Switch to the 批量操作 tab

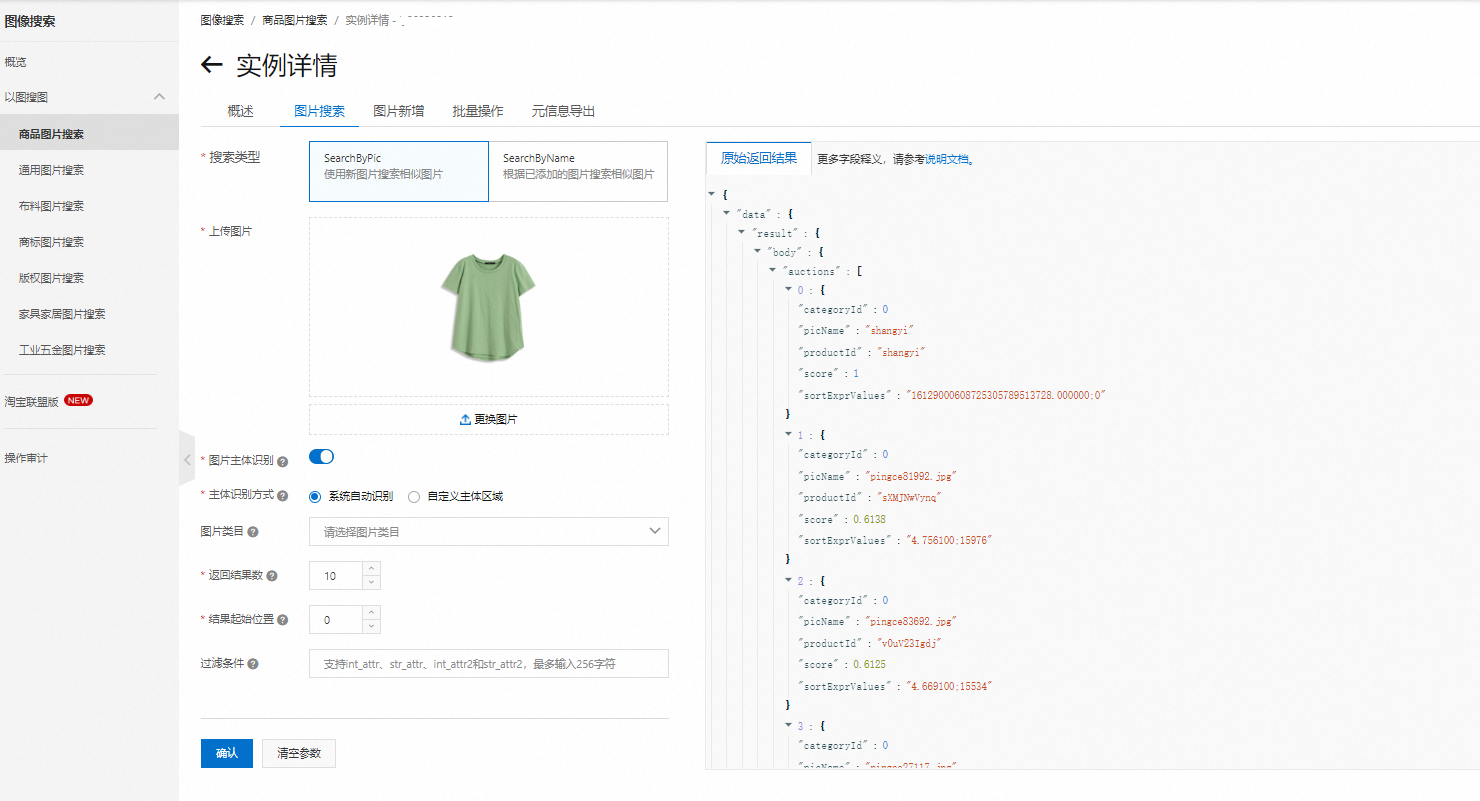478,111
